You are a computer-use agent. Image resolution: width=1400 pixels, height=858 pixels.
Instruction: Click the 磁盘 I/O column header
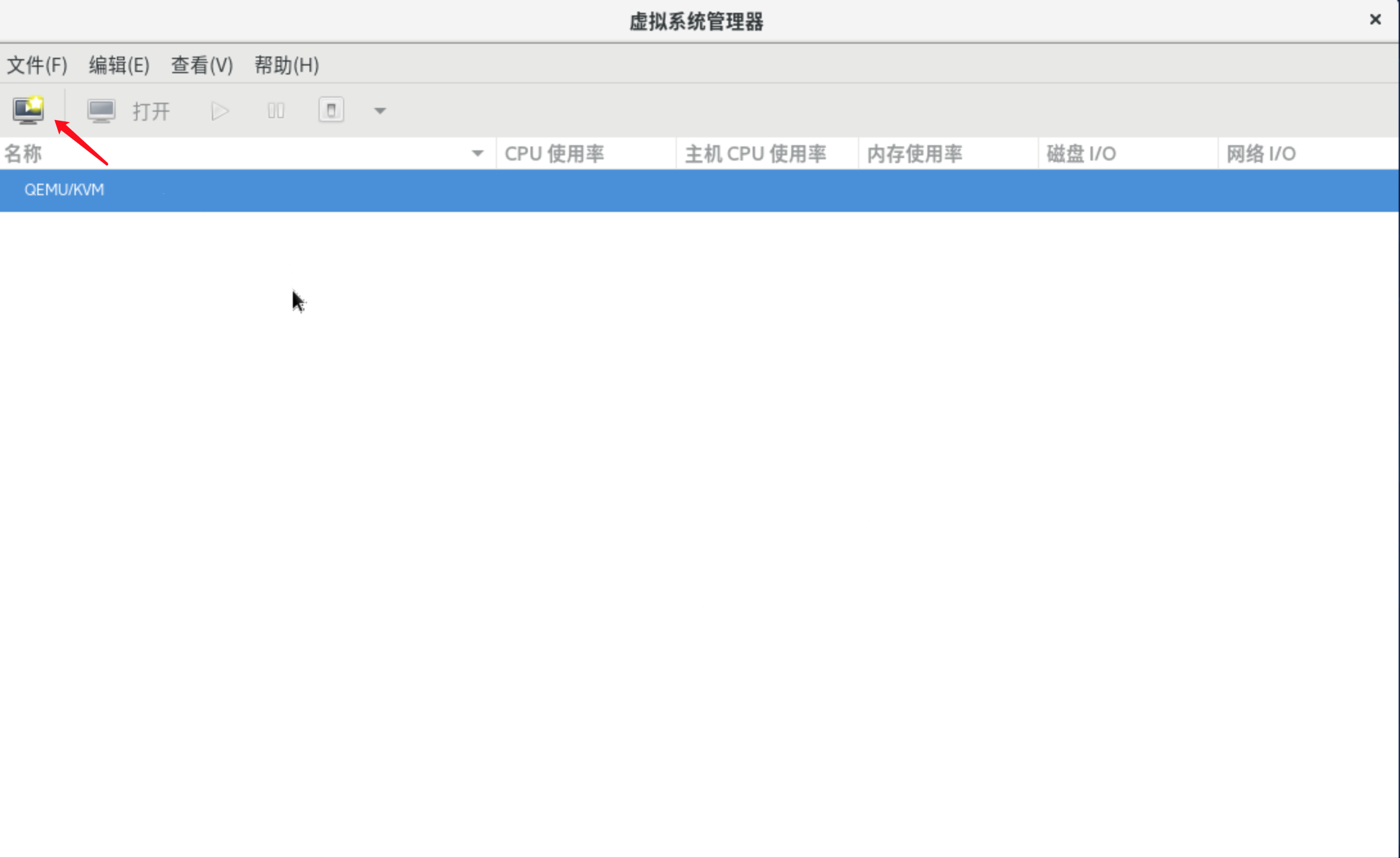coord(1128,153)
